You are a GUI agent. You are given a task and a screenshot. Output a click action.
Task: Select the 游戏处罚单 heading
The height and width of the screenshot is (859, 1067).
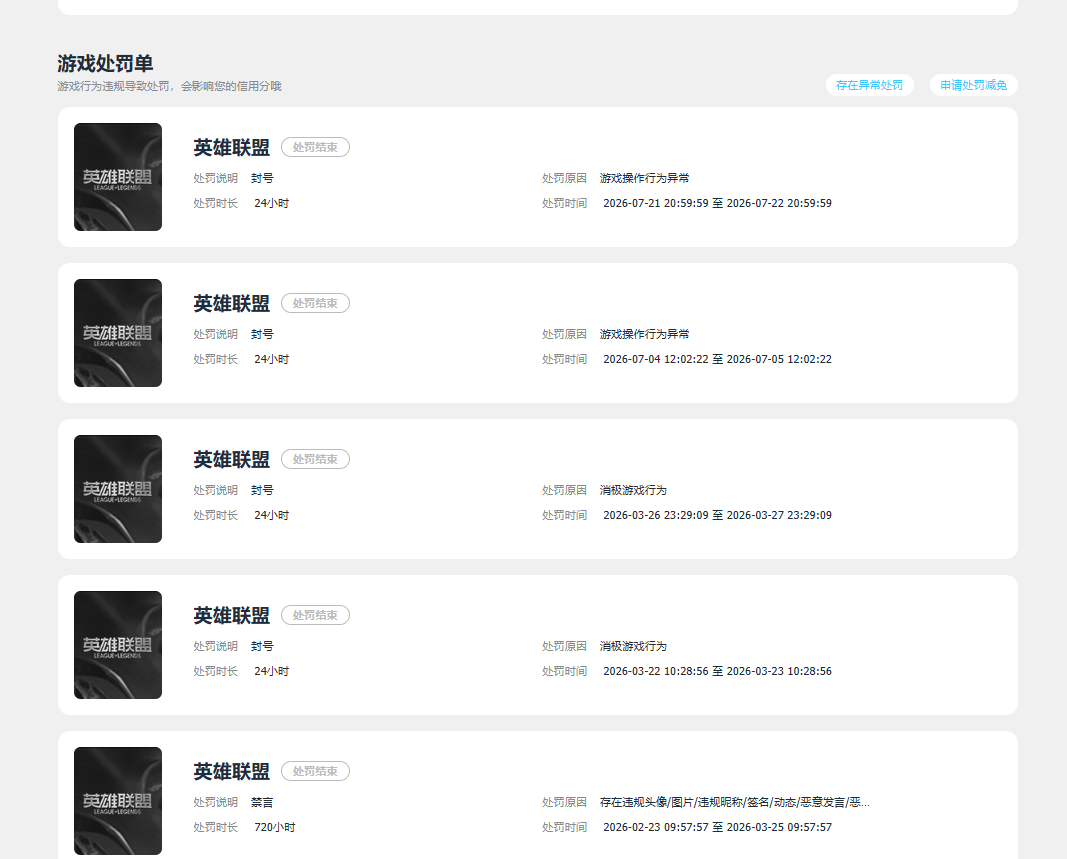(105, 63)
